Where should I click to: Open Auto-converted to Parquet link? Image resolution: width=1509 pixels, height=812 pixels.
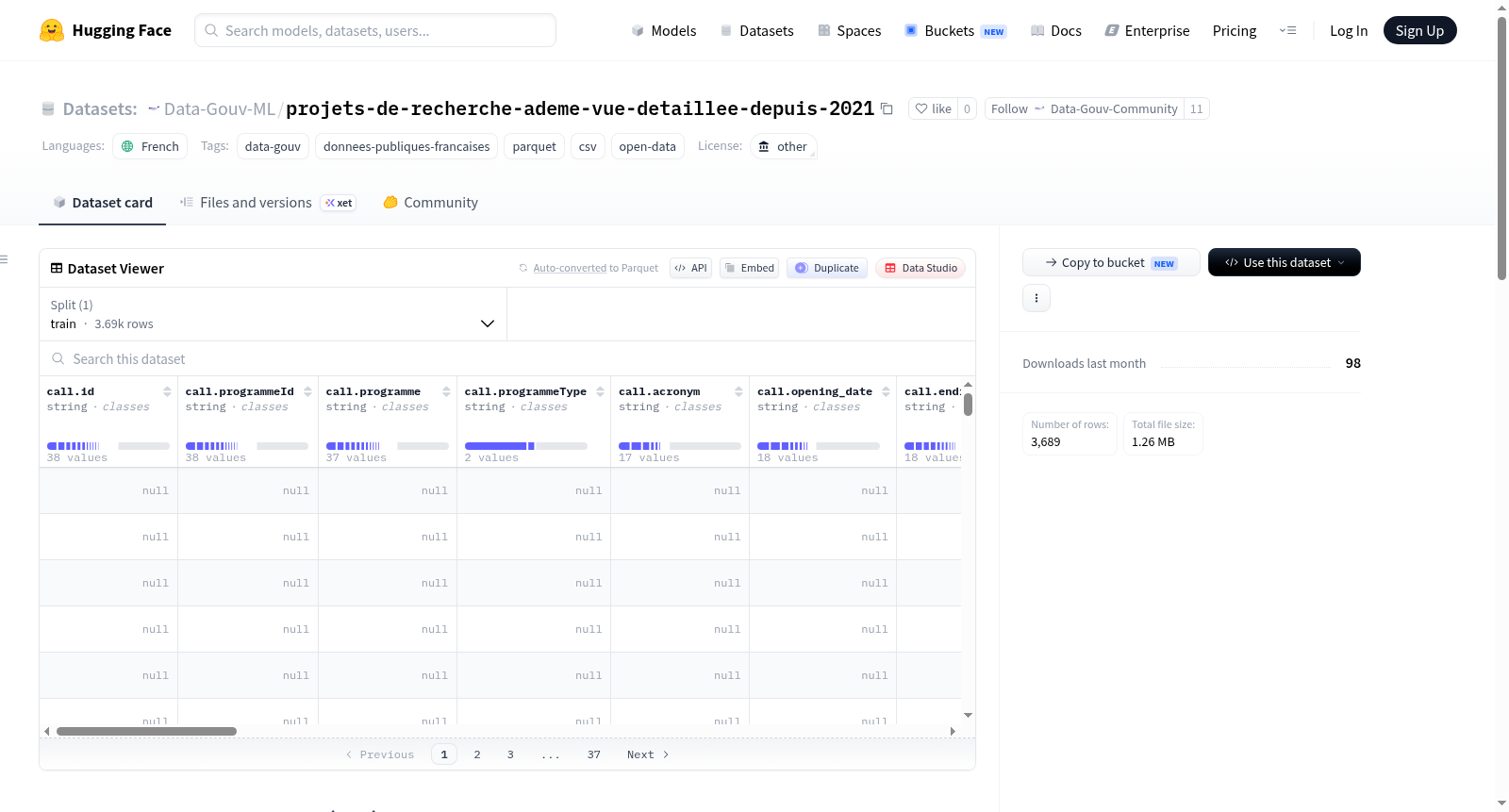(x=570, y=268)
